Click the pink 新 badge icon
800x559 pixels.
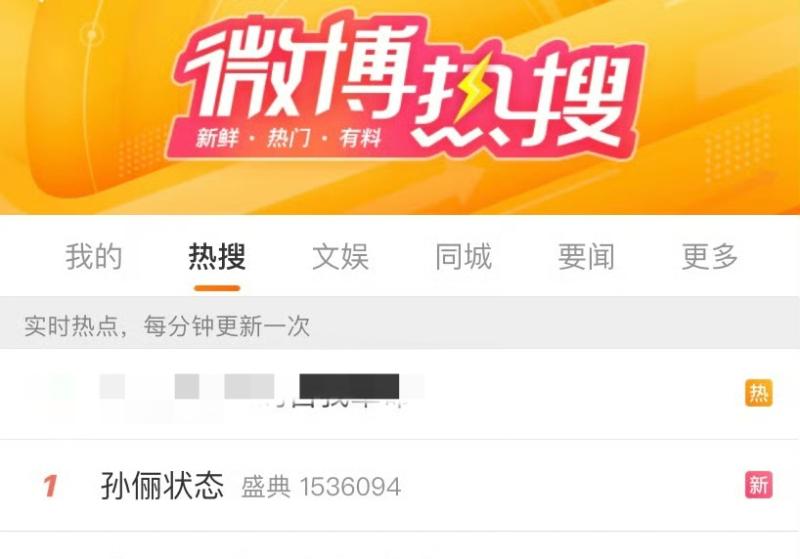[759, 485]
